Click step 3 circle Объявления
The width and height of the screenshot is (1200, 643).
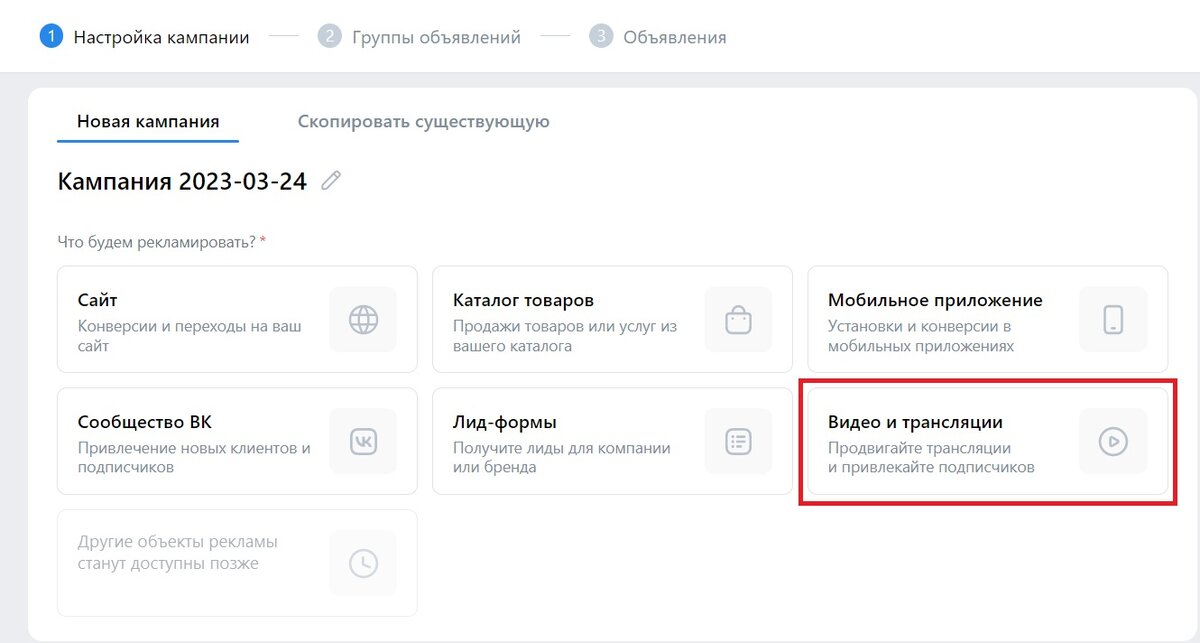tap(600, 37)
